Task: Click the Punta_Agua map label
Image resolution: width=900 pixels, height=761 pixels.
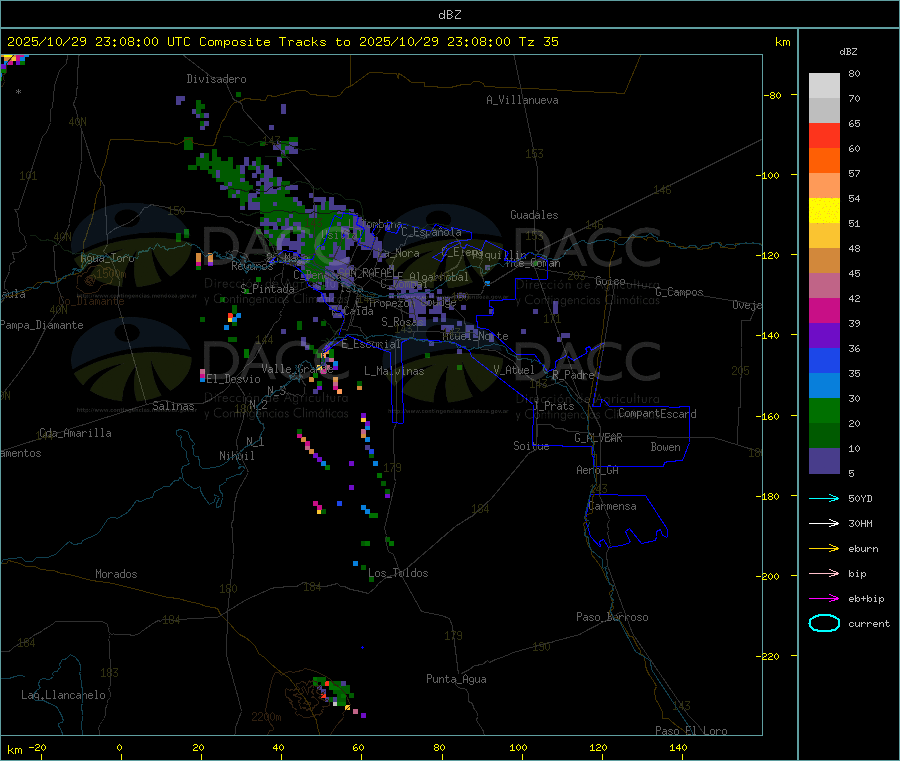Action: 456,679
